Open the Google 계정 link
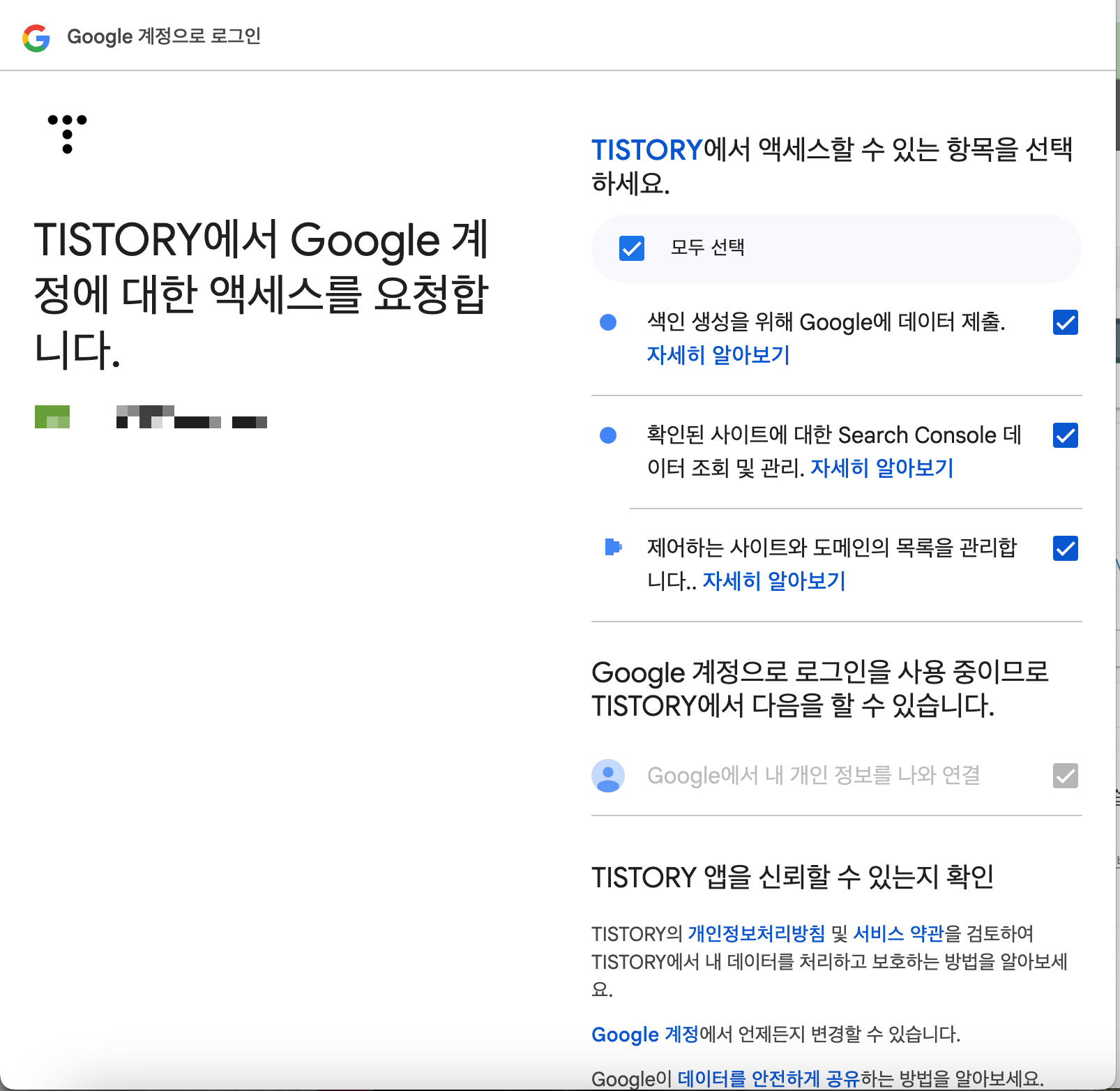The height and width of the screenshot is (1091, 1120). [645, 1034]
